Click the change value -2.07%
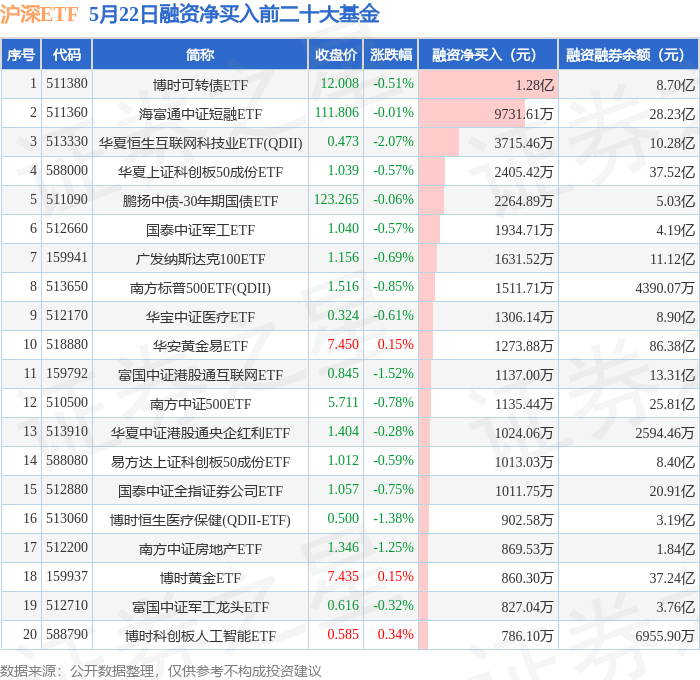This screenshot has height=680, width=700. pos(393,142)
